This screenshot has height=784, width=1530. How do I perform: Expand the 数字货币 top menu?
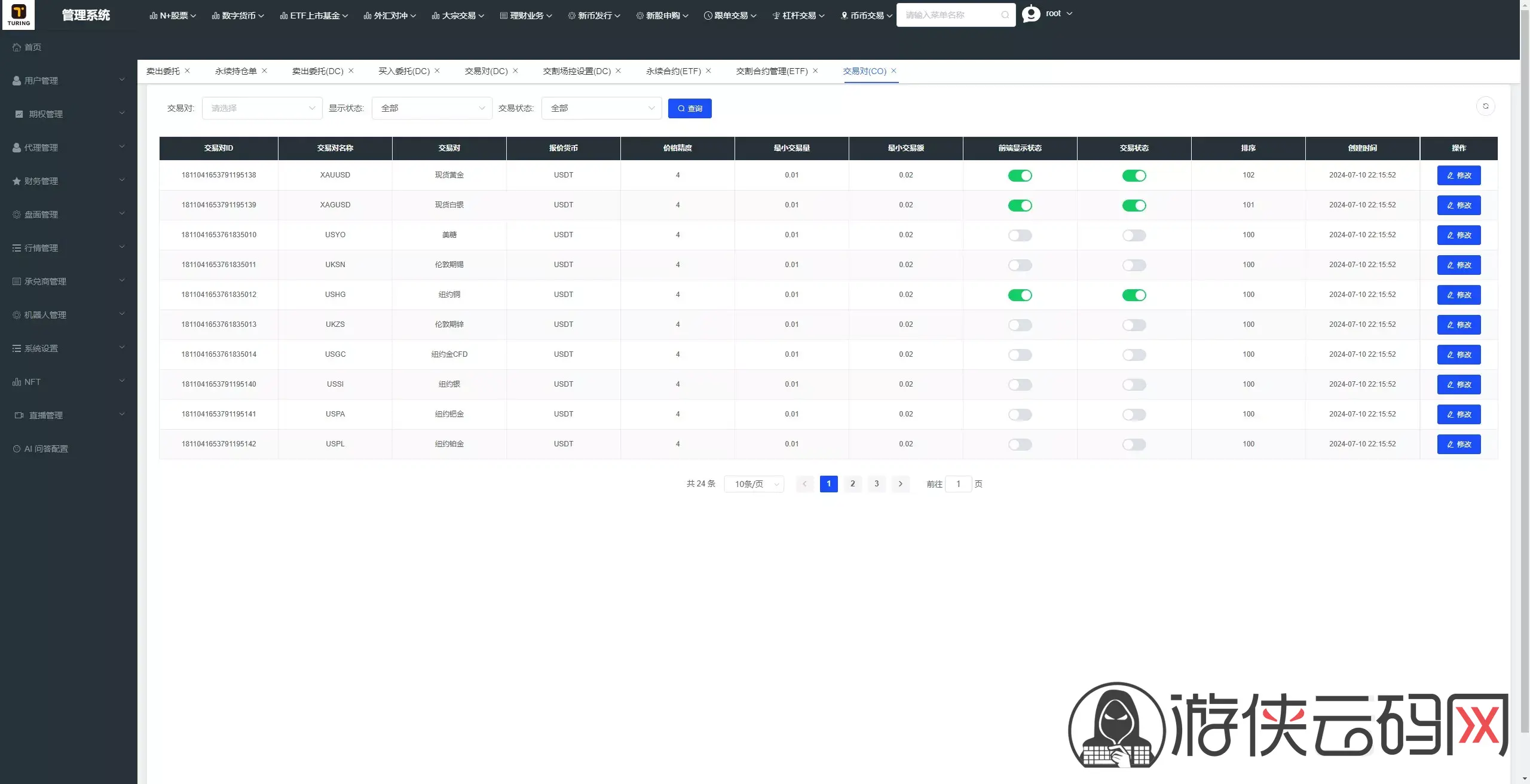(x=238, y=16)
